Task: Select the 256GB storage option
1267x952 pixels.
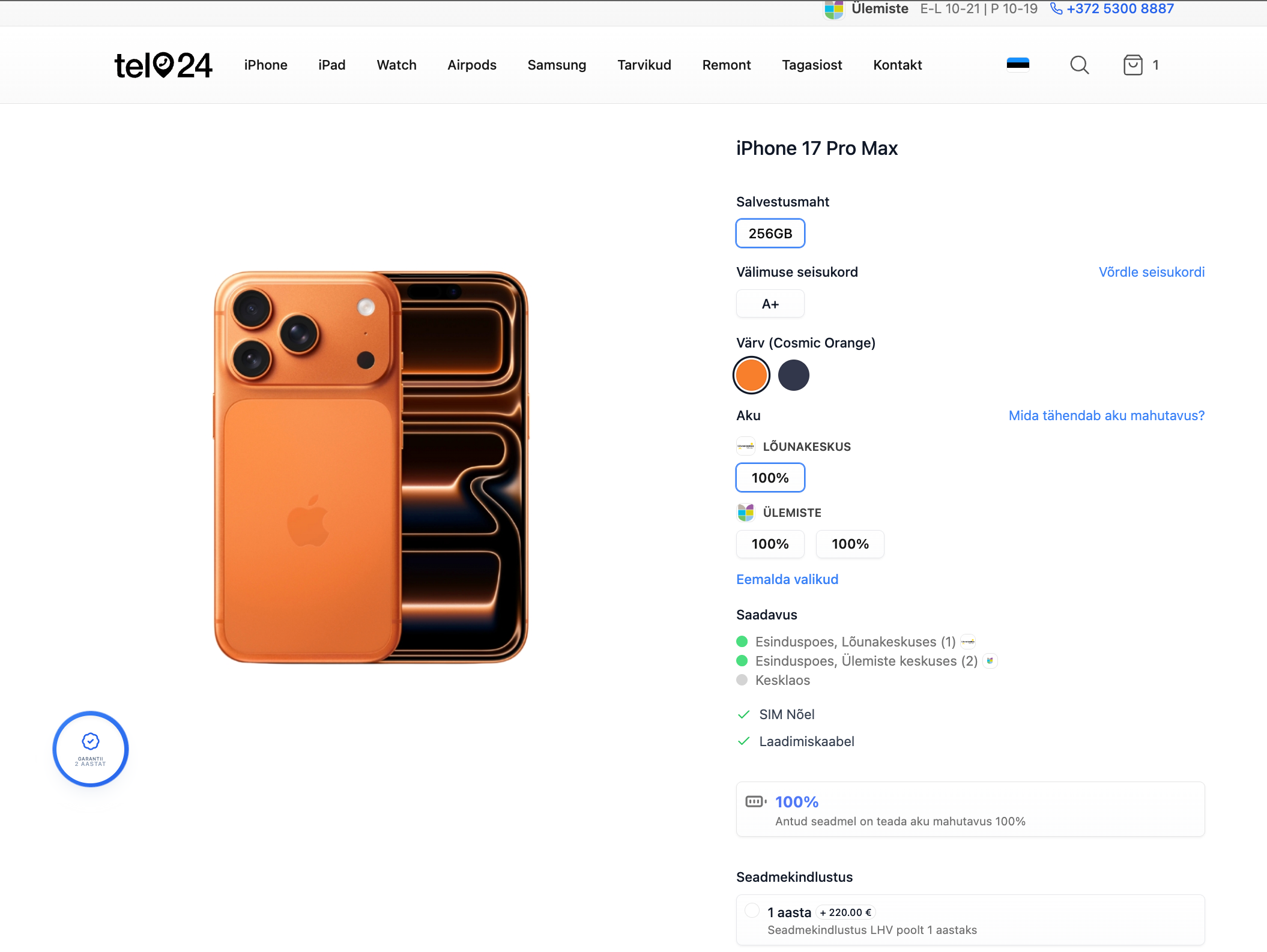Action: (770, 233)
